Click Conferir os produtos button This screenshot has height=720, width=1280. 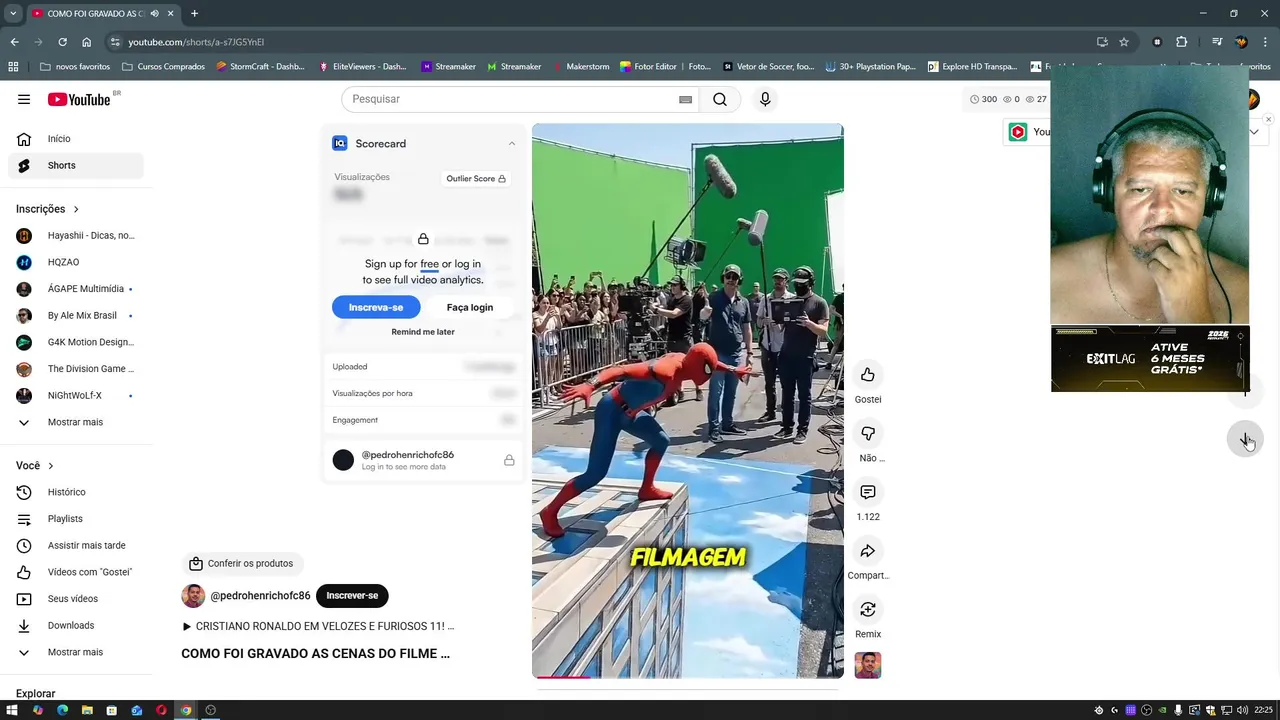(x=242, y=564)
